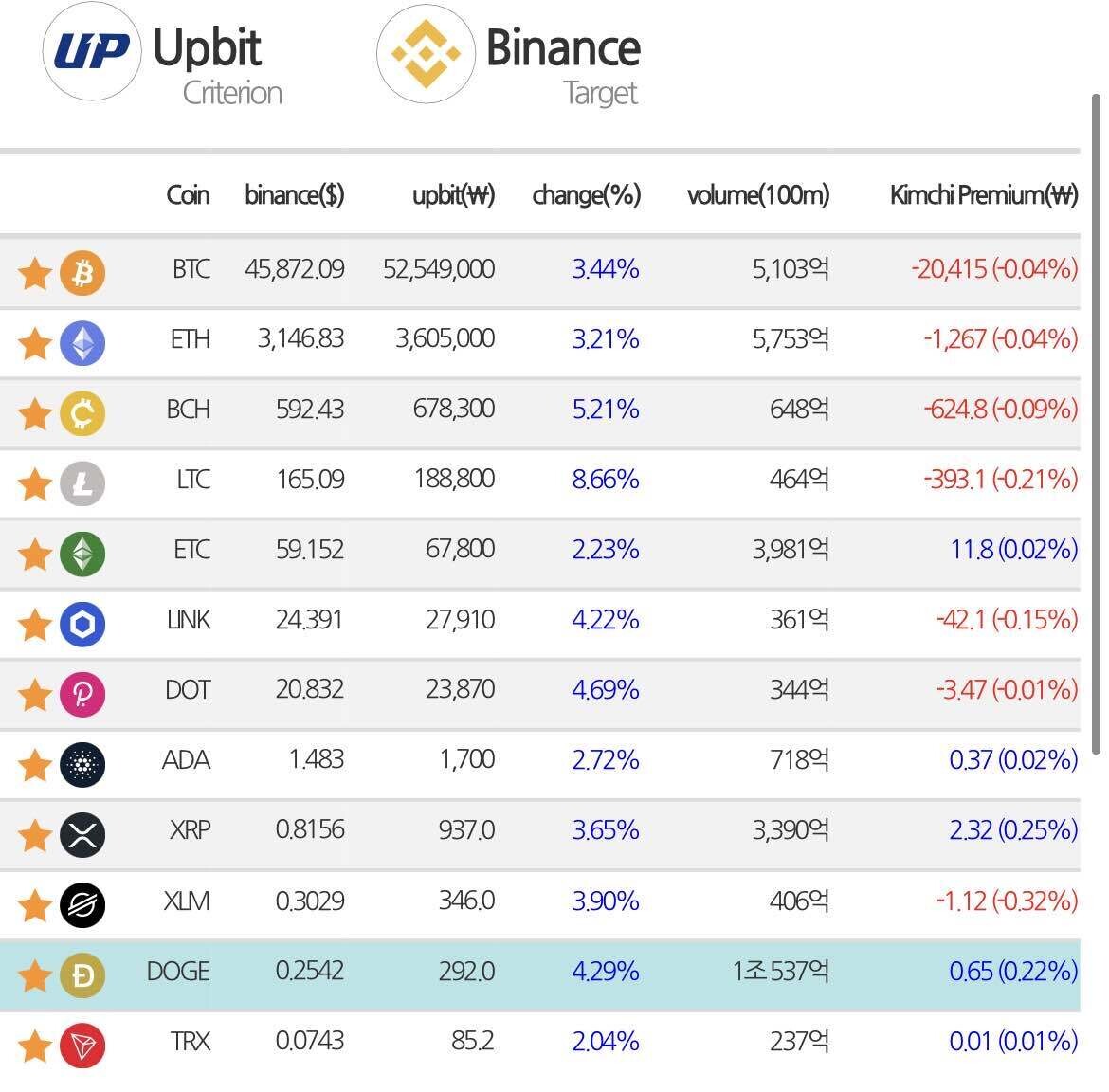Click the Polkadot coin icon
This screenshot has height=1092, width=1109.
click(x=82, y=694)
